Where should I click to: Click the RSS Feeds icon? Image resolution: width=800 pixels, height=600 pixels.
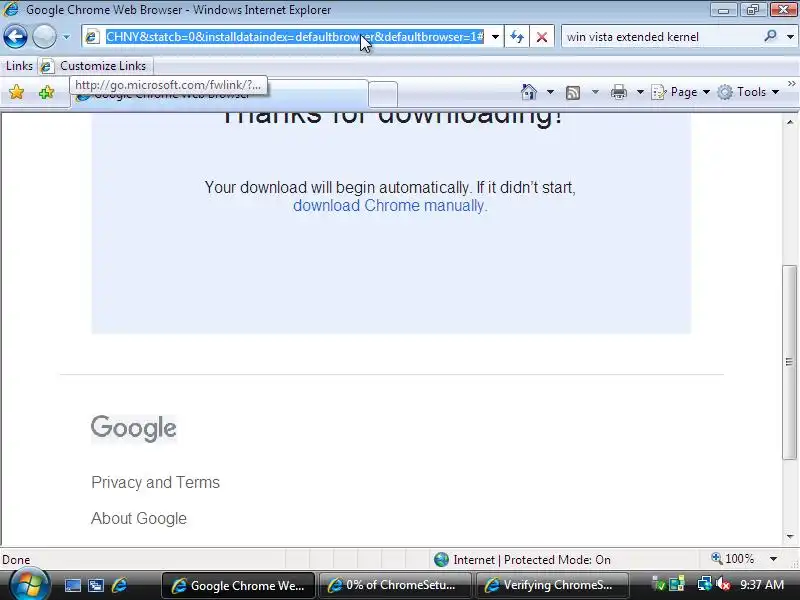(573, 92)
